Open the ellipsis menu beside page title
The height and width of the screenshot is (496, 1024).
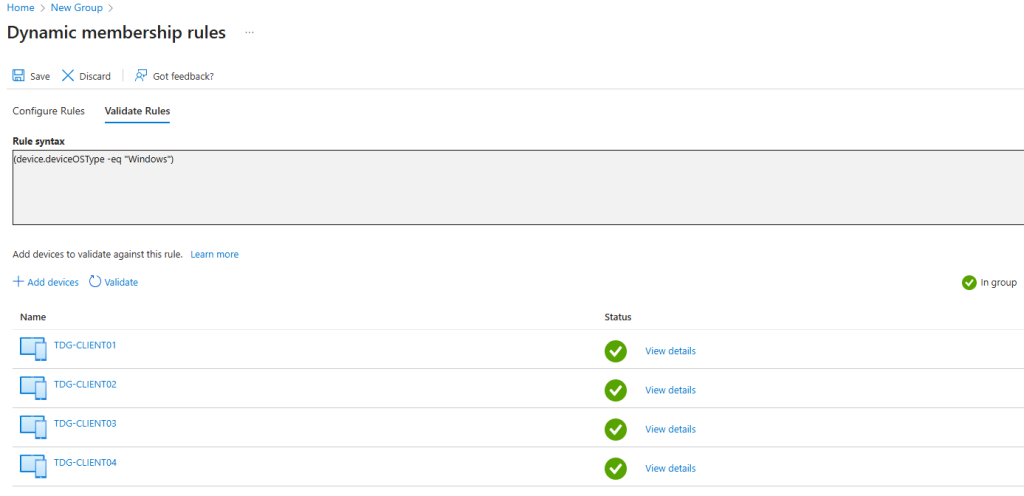coord(249,33)
